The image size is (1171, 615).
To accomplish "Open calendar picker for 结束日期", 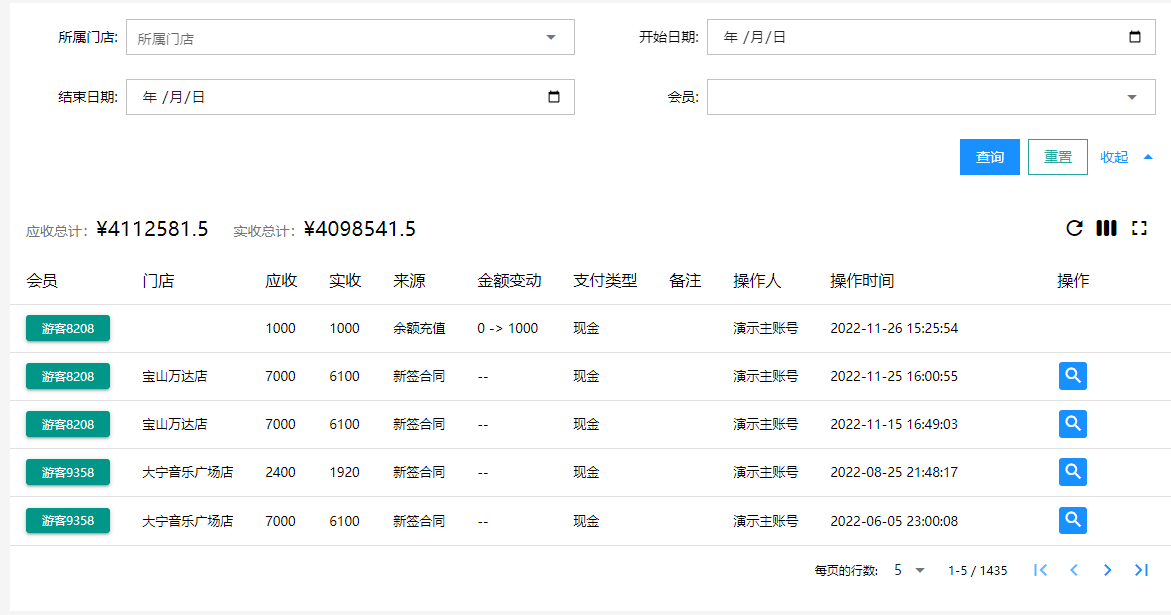I will 554,97.
